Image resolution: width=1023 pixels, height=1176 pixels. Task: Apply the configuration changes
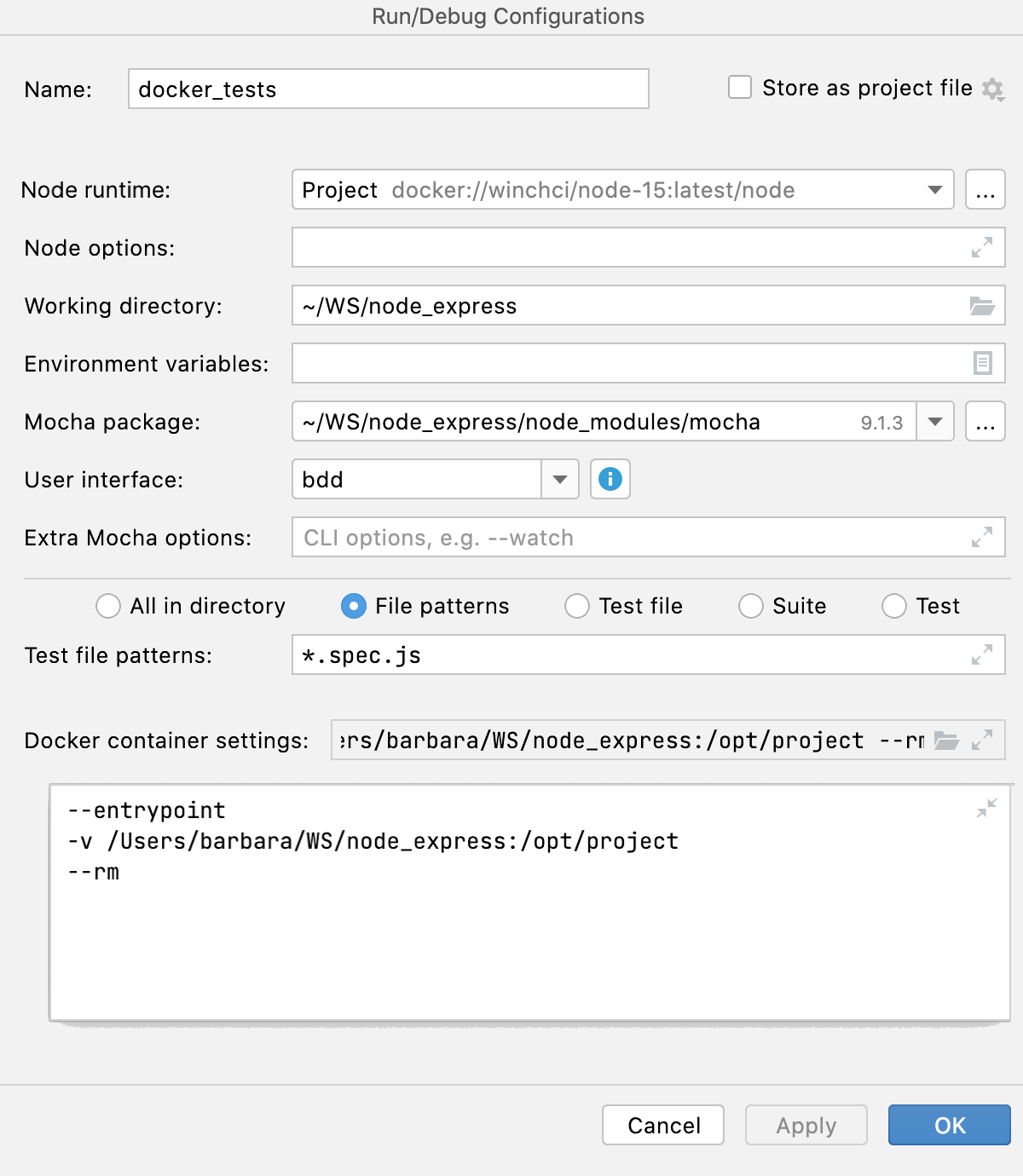[805, 1125]
